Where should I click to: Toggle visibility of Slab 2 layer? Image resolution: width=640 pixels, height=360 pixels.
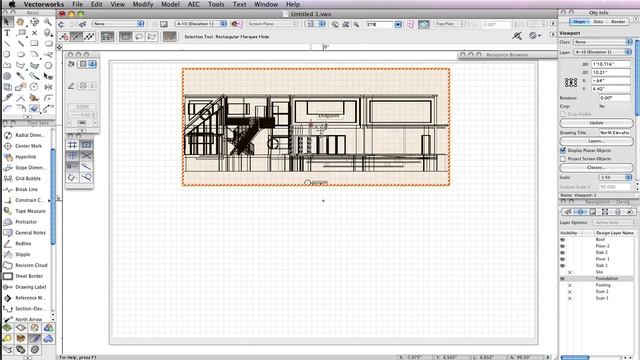pos(563,253)
